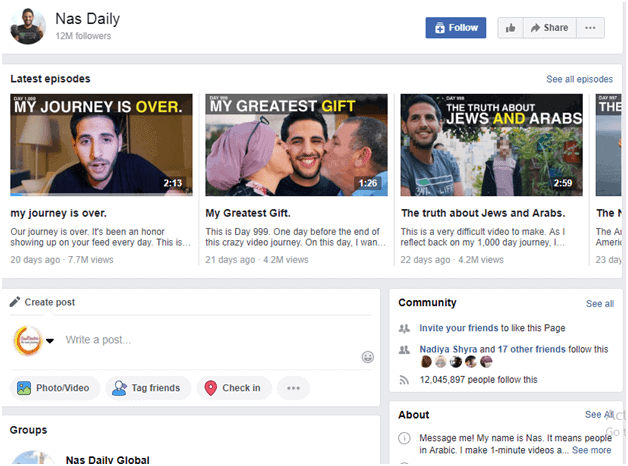Click the Community section heading
The image size is (628, 466).
click(x=427, y=303)
